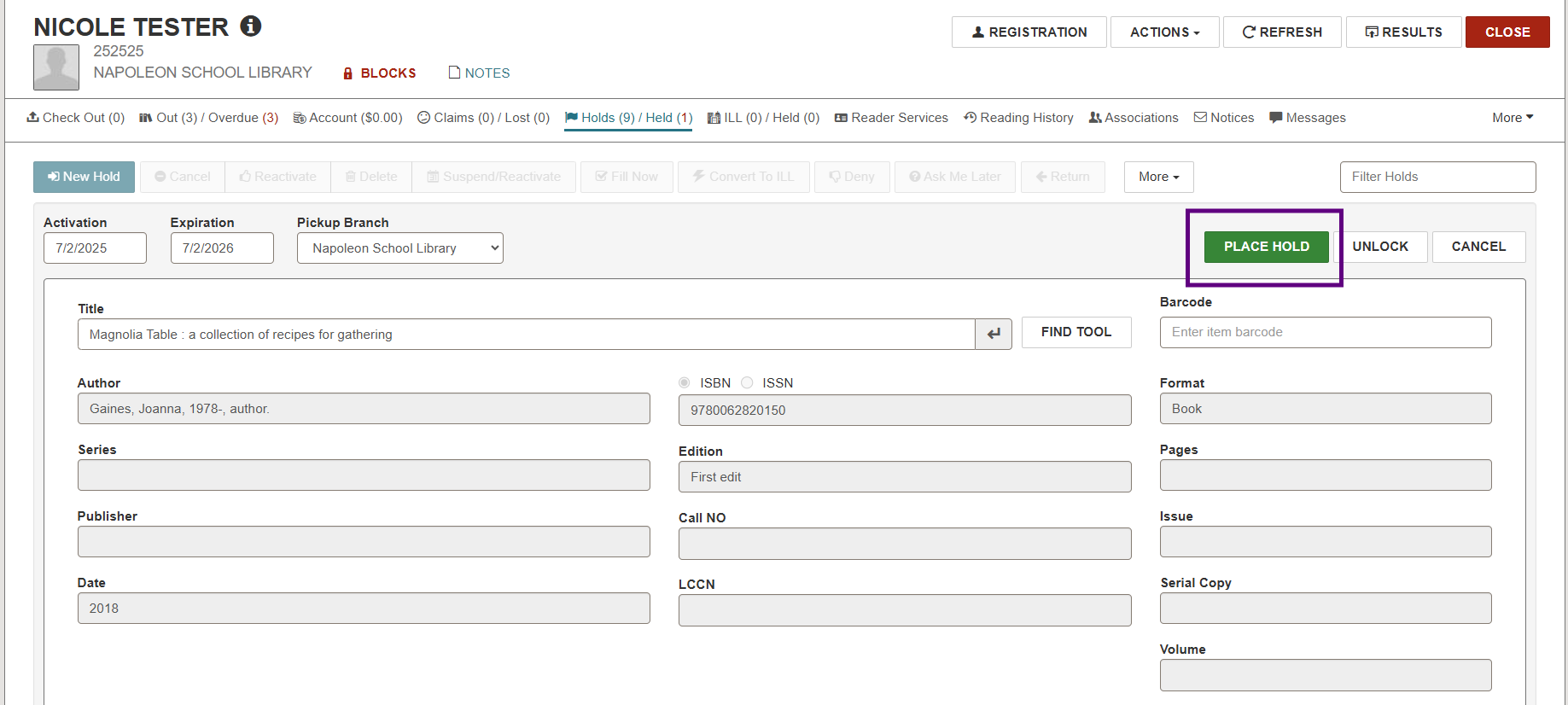Click the info icon beside Nicole Tester

[x=250, y=26]
